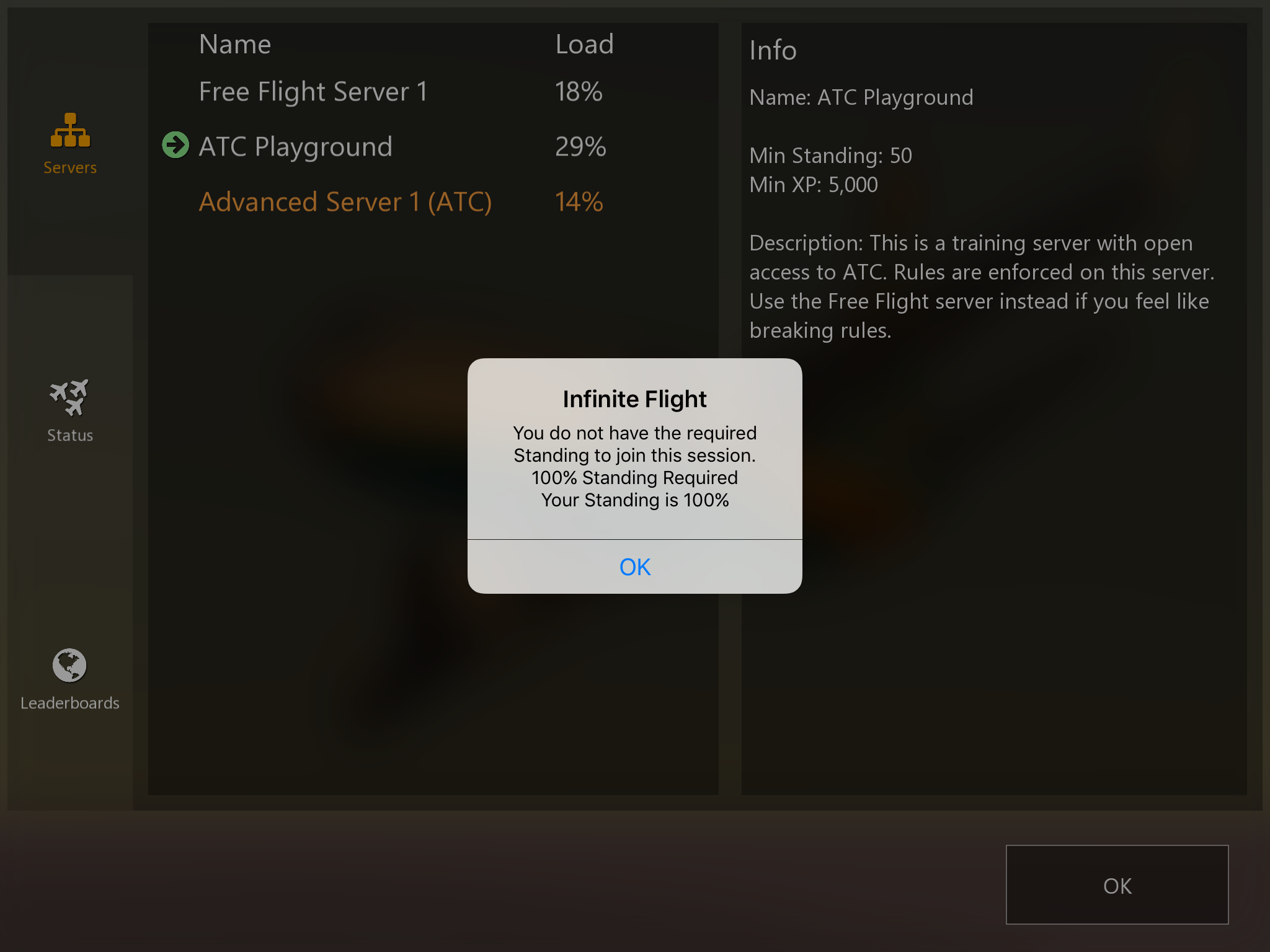
Task: Click the Status airplanes icon
Action: pyautogui.click(x=69, y=397)
